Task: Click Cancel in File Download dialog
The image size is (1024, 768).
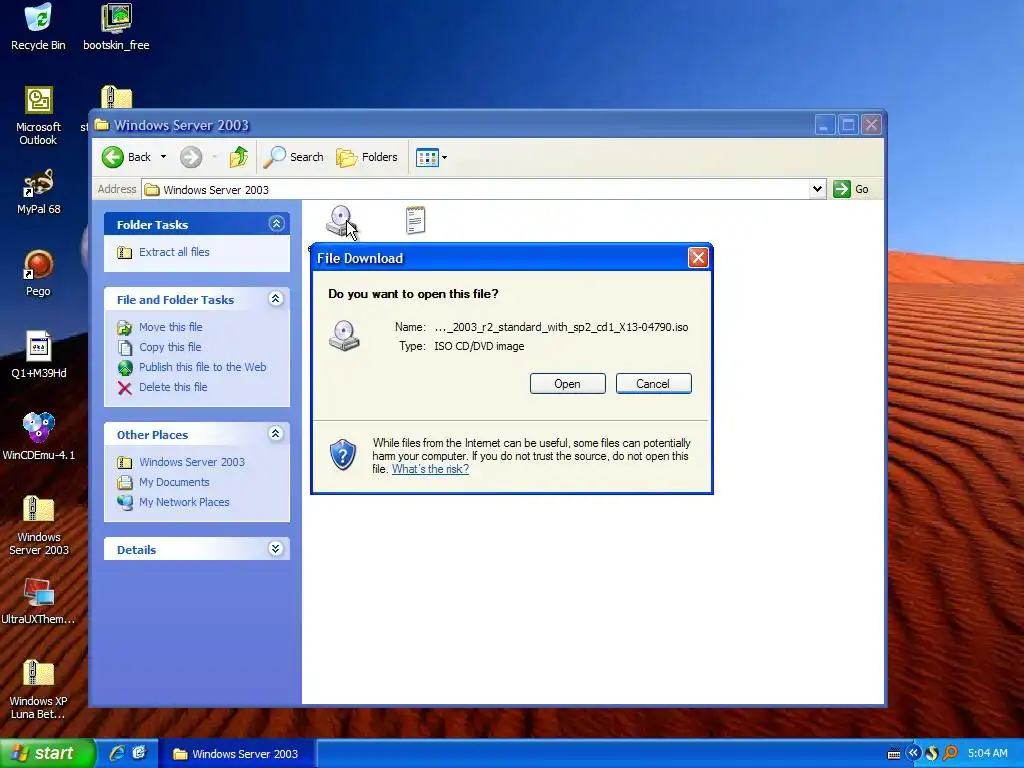Action: point(653,383)
